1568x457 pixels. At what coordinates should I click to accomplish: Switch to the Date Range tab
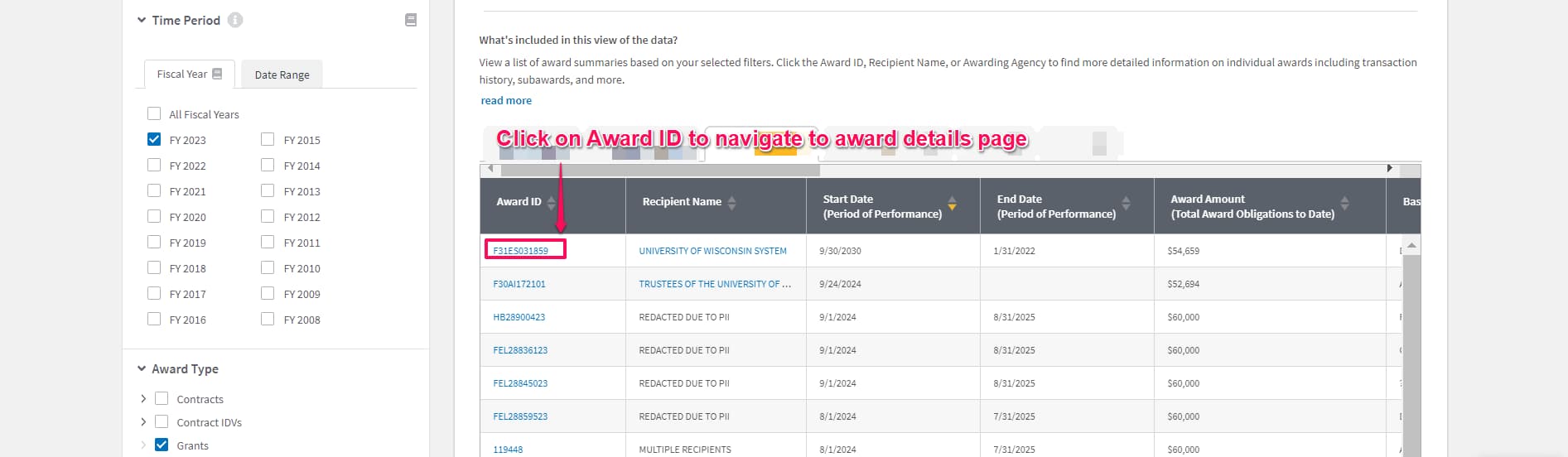tap(282, 75)
